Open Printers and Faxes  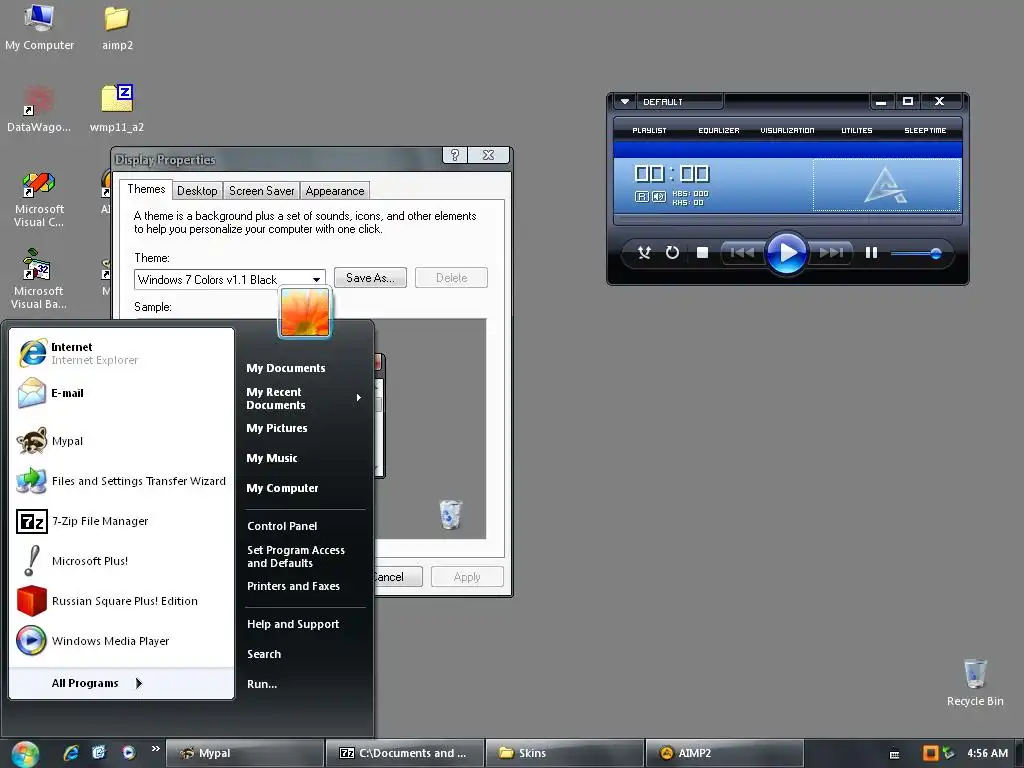[x=293, y=586]
